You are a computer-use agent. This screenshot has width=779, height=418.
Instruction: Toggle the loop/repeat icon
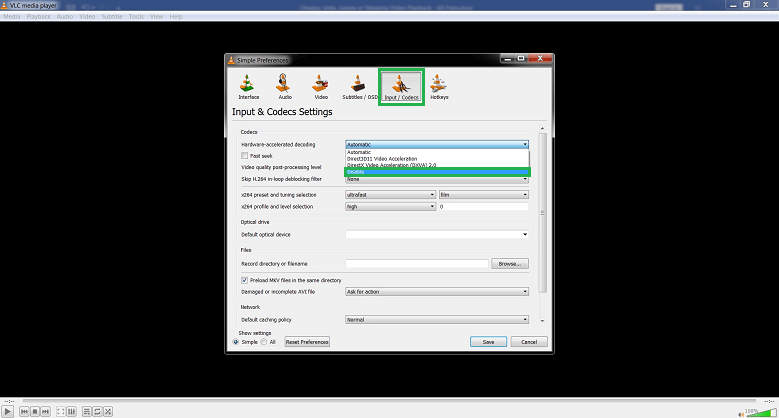(97, 412)
